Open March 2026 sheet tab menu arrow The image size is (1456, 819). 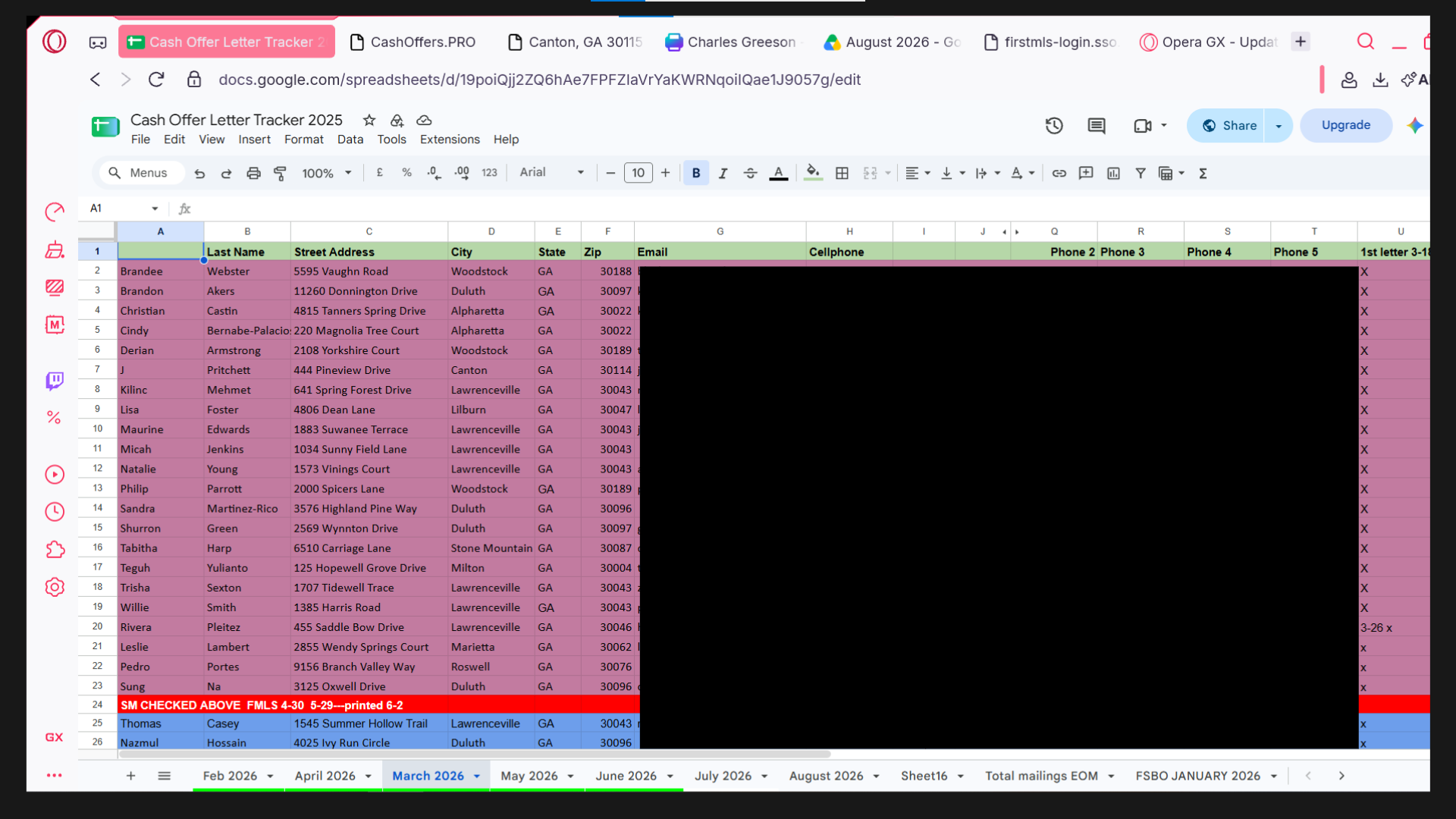click(x=477, y=777)
